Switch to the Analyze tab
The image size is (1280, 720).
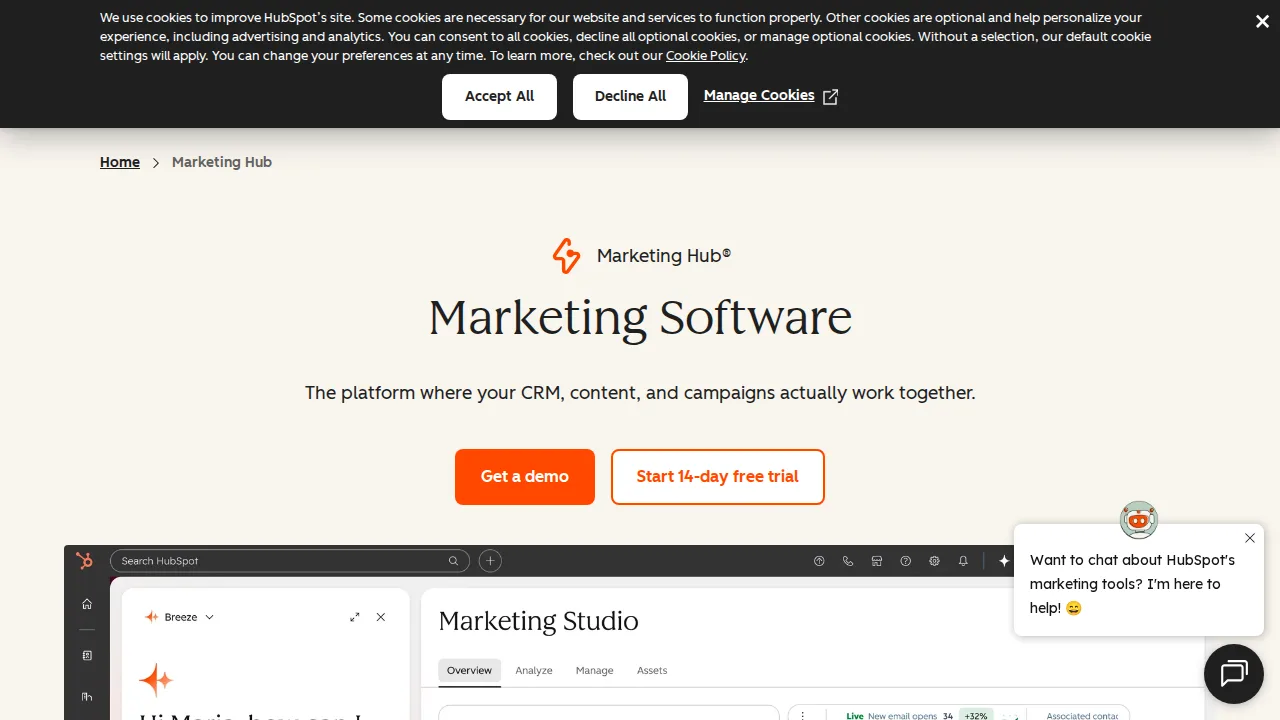tap(534, 670)
